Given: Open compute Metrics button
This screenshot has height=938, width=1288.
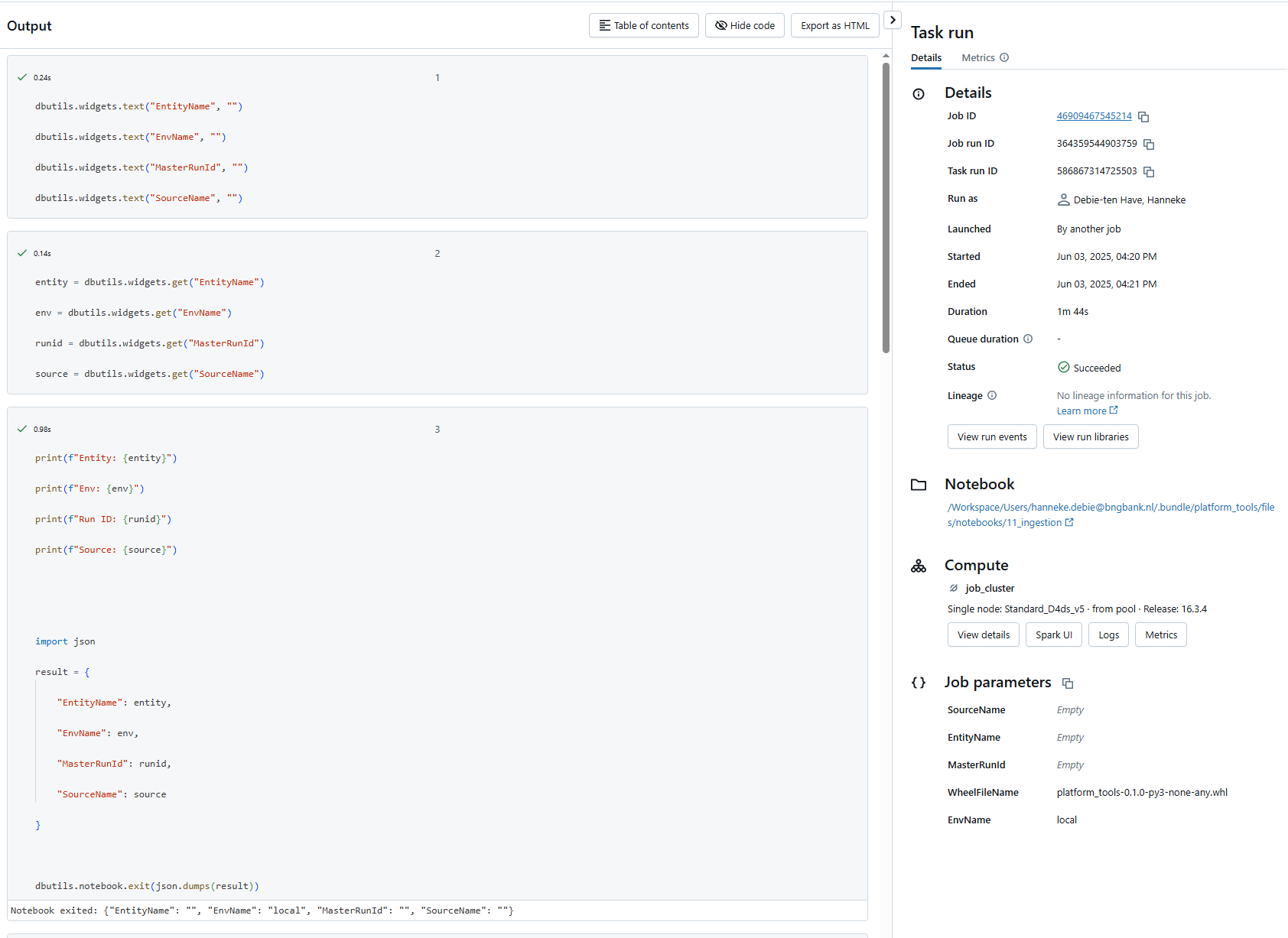Looking at the screenshot, I should 1161,635.
